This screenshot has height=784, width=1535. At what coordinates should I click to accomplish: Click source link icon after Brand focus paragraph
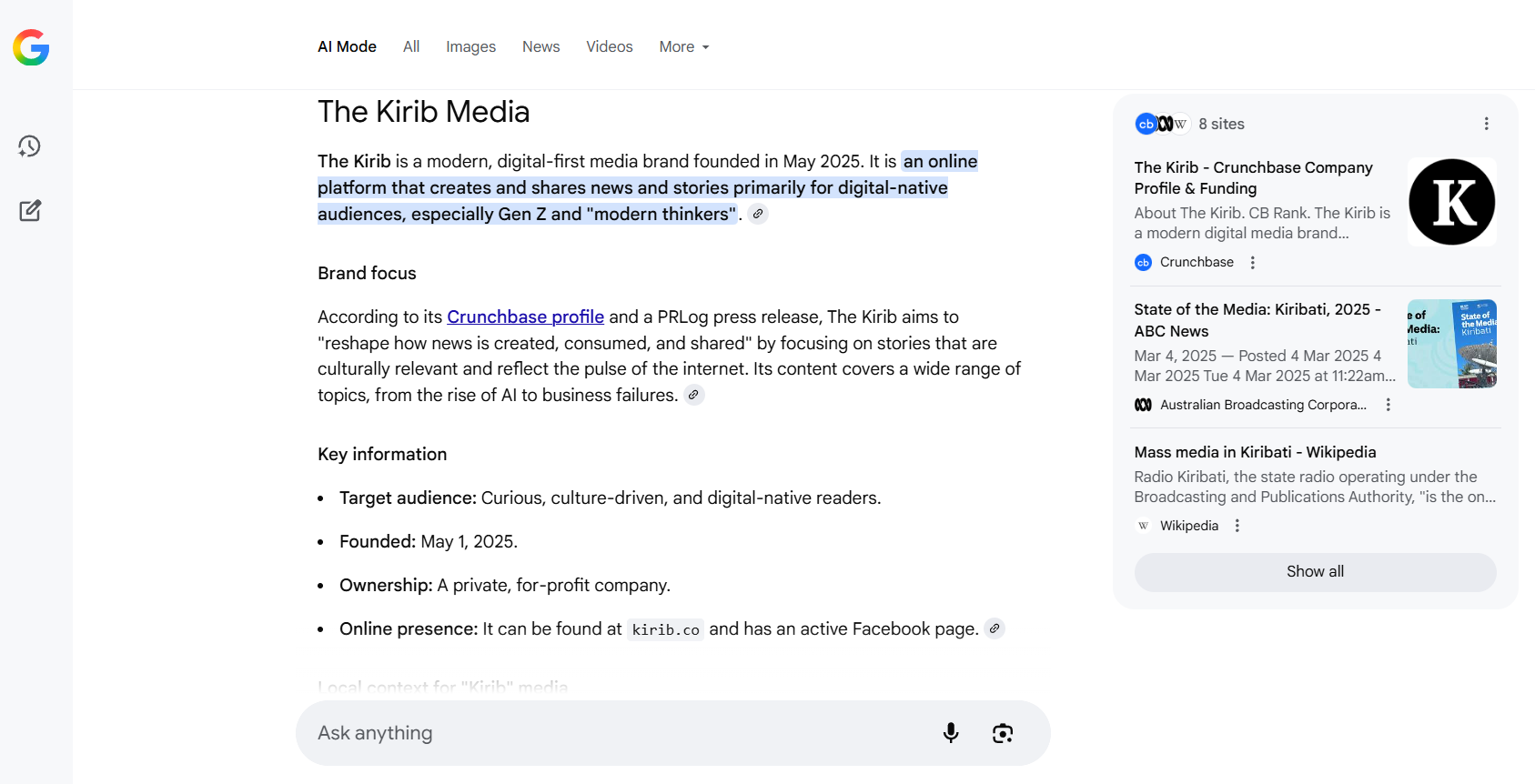click(693, 395)
